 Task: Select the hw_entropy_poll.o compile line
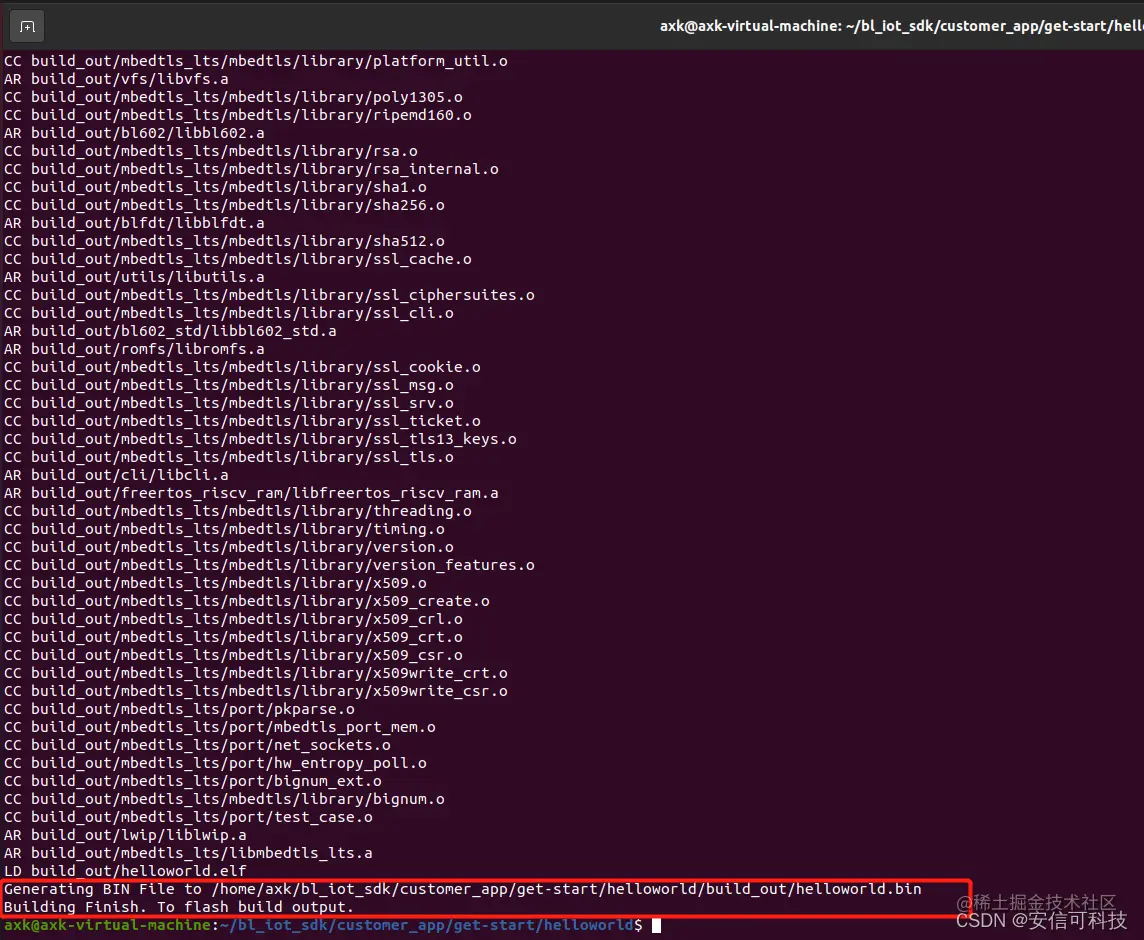215,763
